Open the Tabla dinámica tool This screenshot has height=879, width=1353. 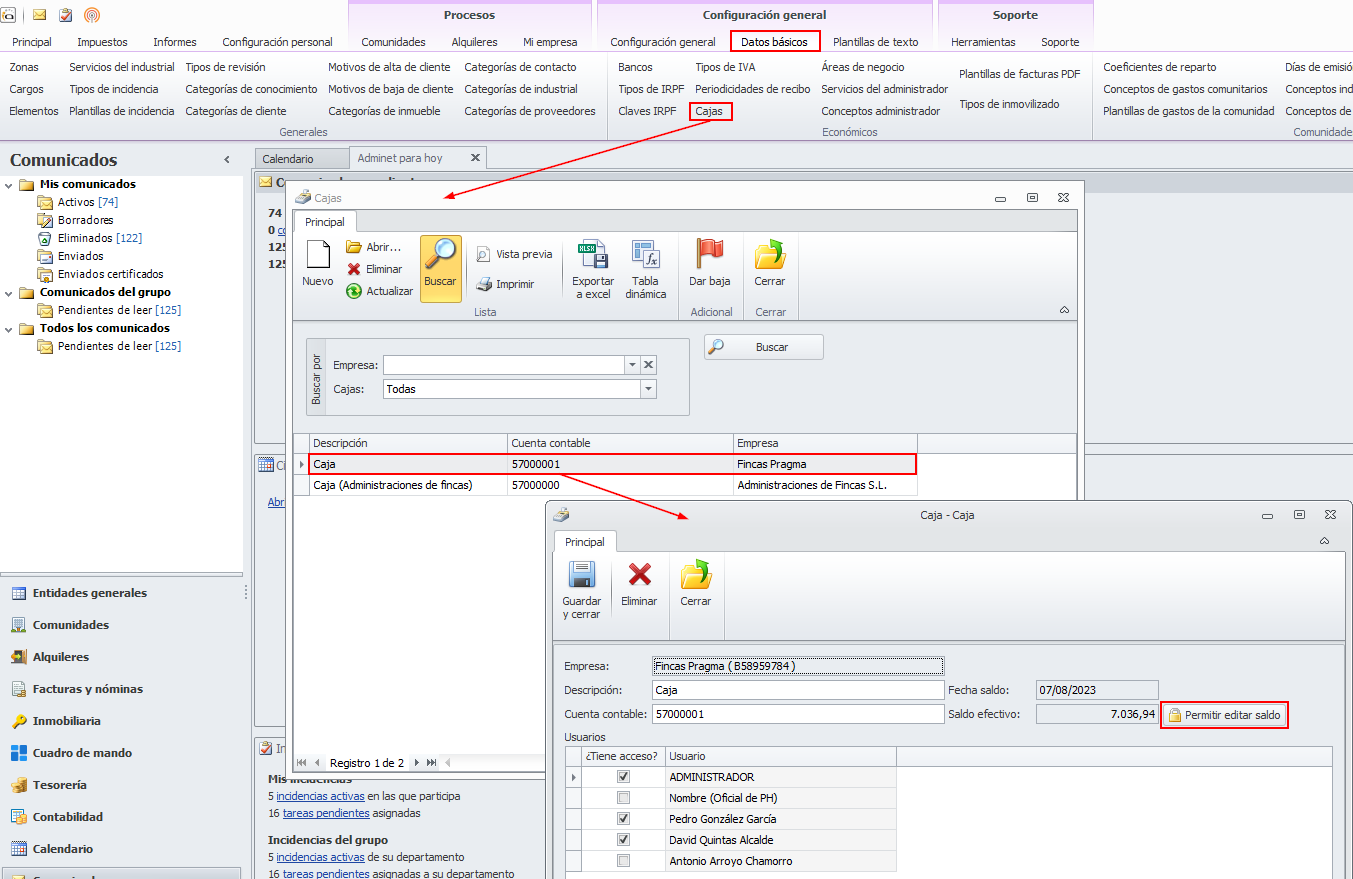646,270
